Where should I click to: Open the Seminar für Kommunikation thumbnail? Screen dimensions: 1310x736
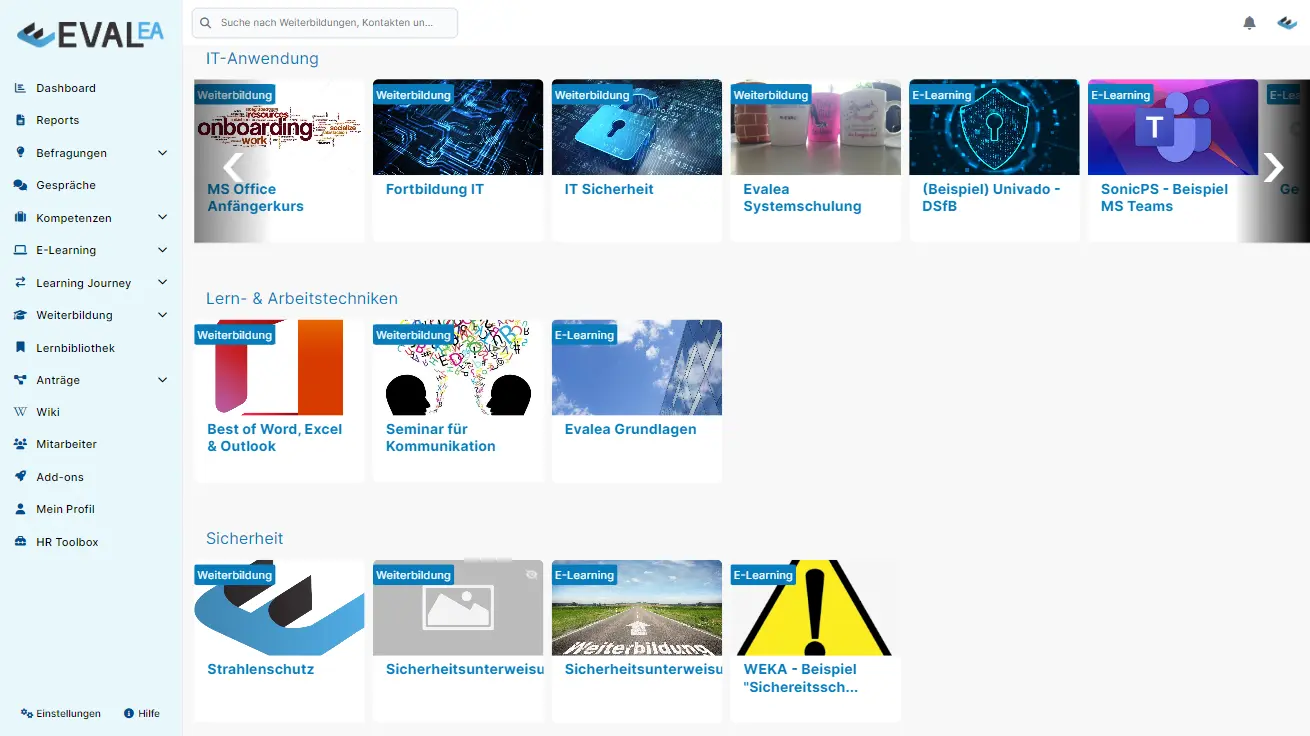coord(458,367)
